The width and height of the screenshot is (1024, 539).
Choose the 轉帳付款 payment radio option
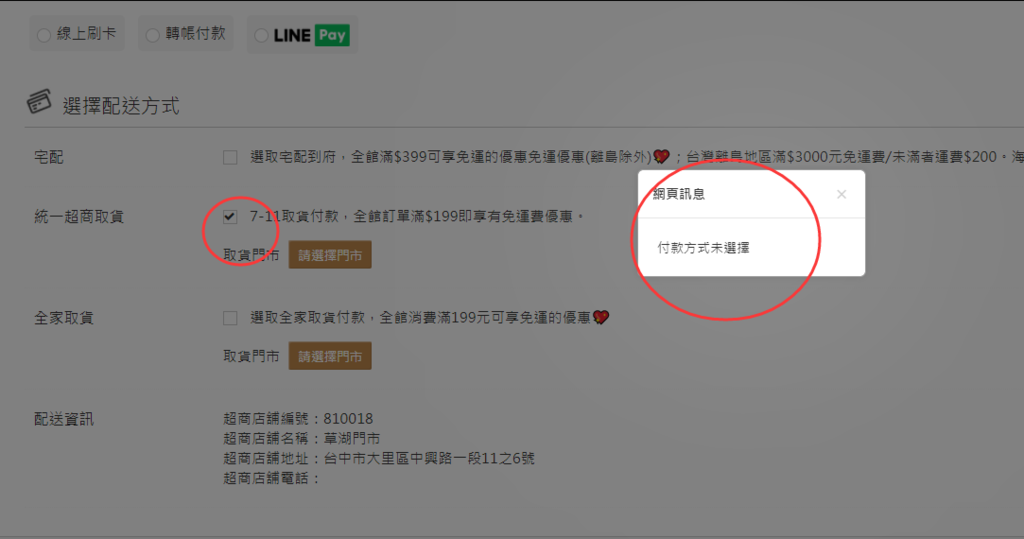point(152,35)
